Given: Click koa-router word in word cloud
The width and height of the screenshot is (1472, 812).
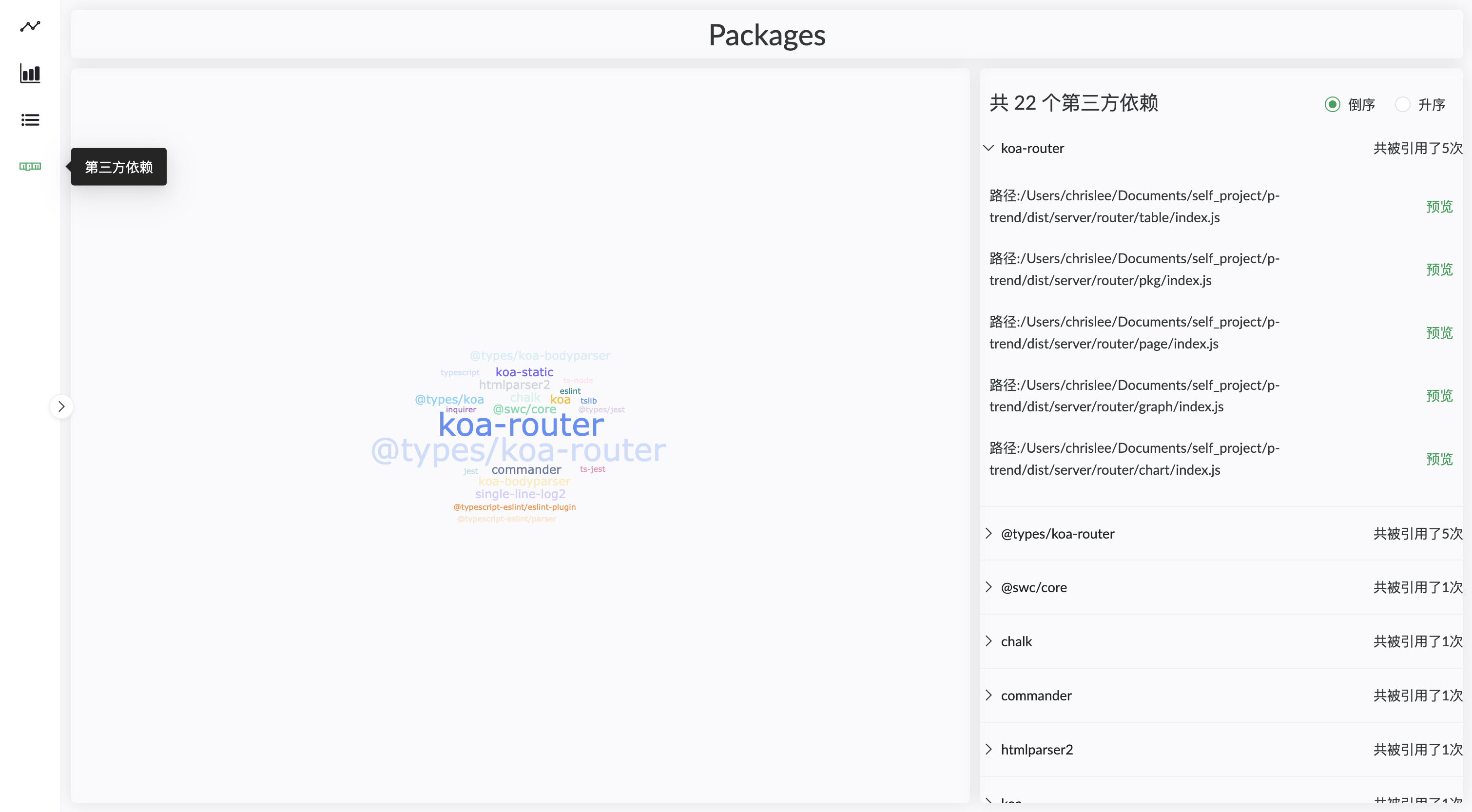Looking at the screenshot, I should (x=521, y=425).
